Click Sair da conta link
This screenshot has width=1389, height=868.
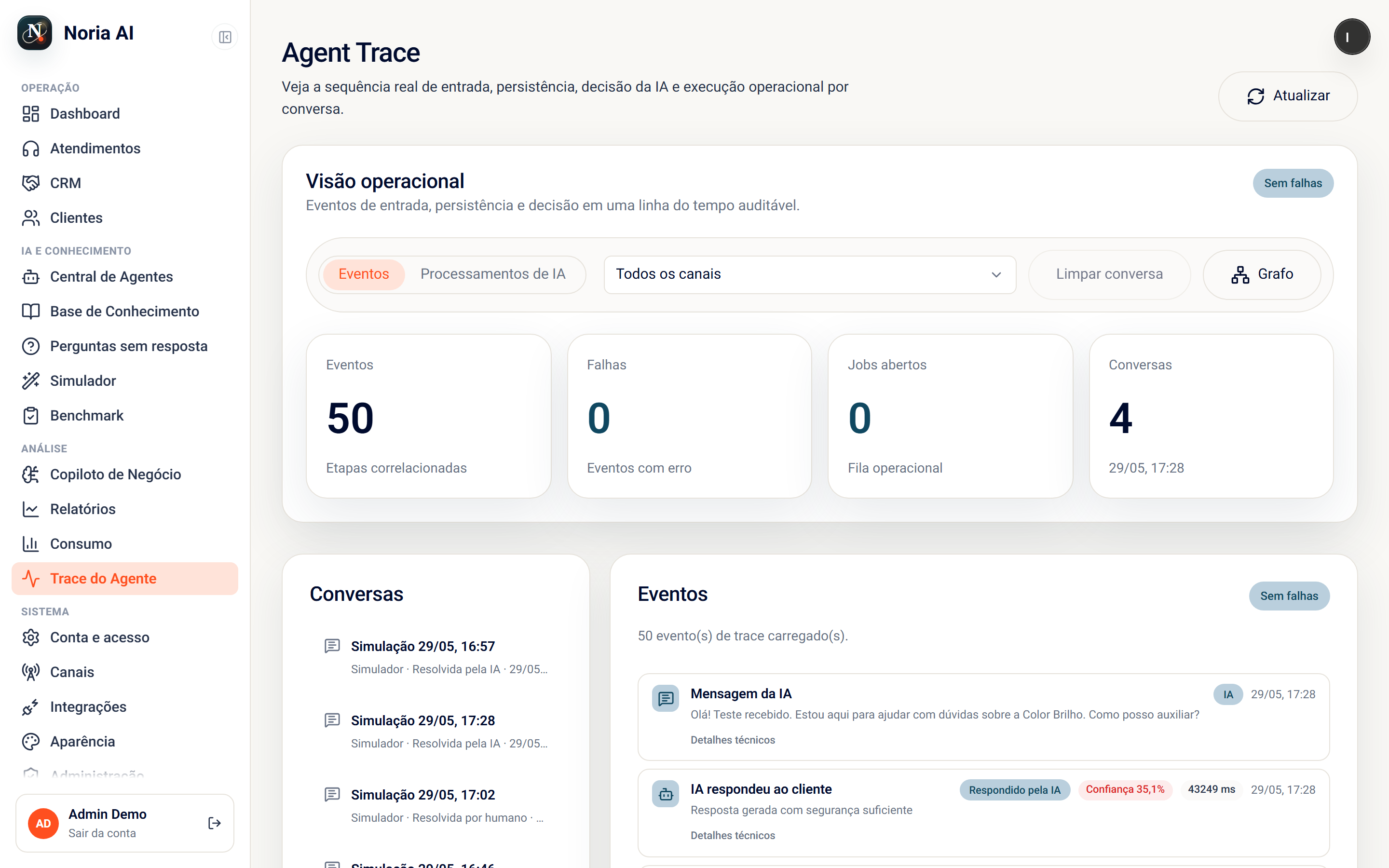coord(102,833)
